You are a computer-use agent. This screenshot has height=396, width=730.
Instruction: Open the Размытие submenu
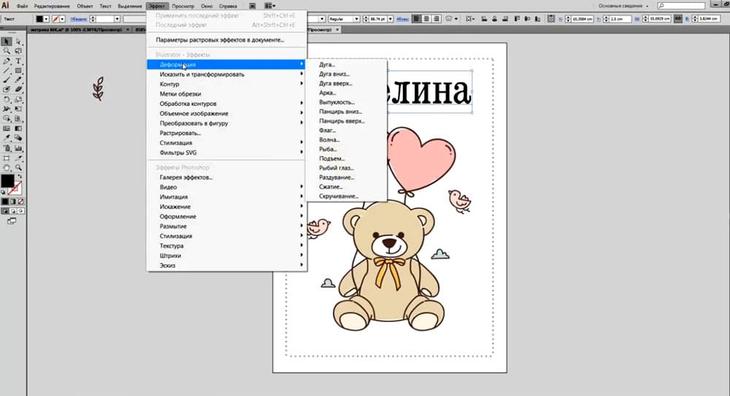click(227, 226)
